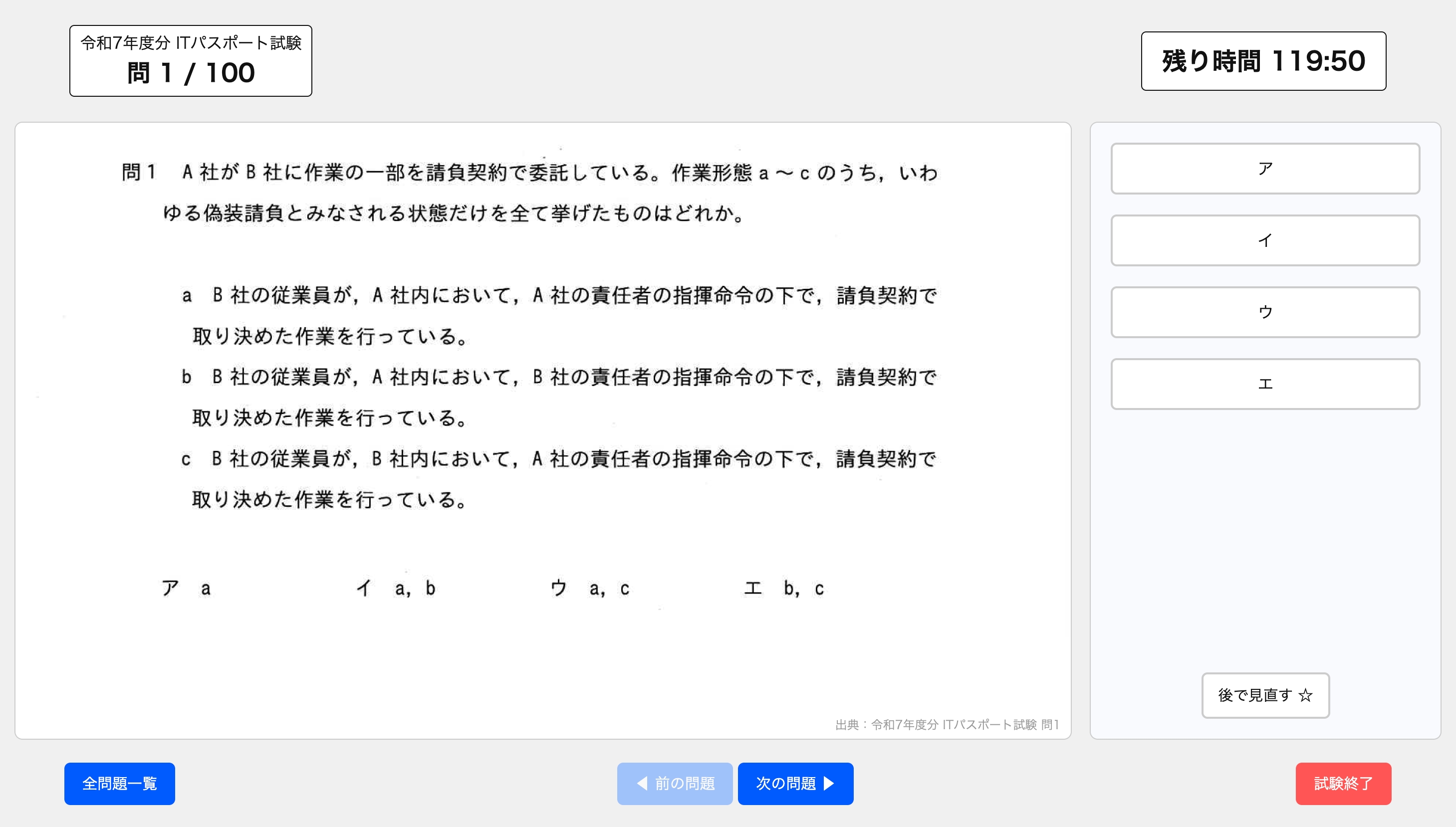The image size is (1456, 827).
Task: Mark question for later review with ☆
Action: coord(1265,695)
